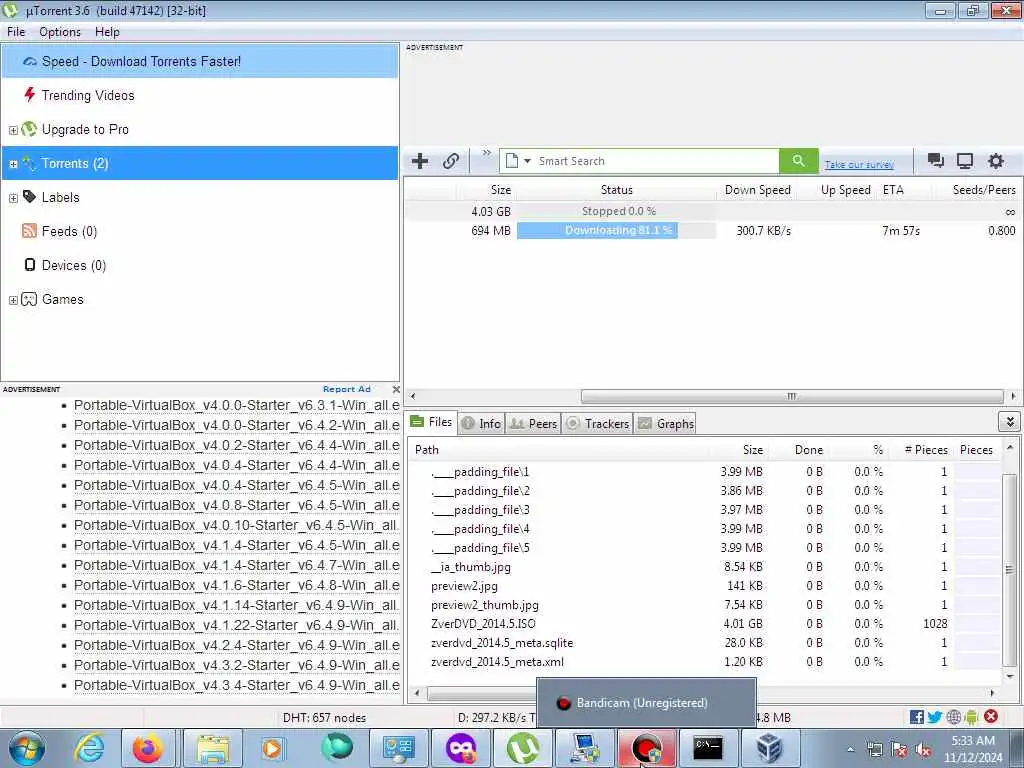Expand the Labels tree node
The width and height of the screenshot is (1024, 768).
point(13,198)
